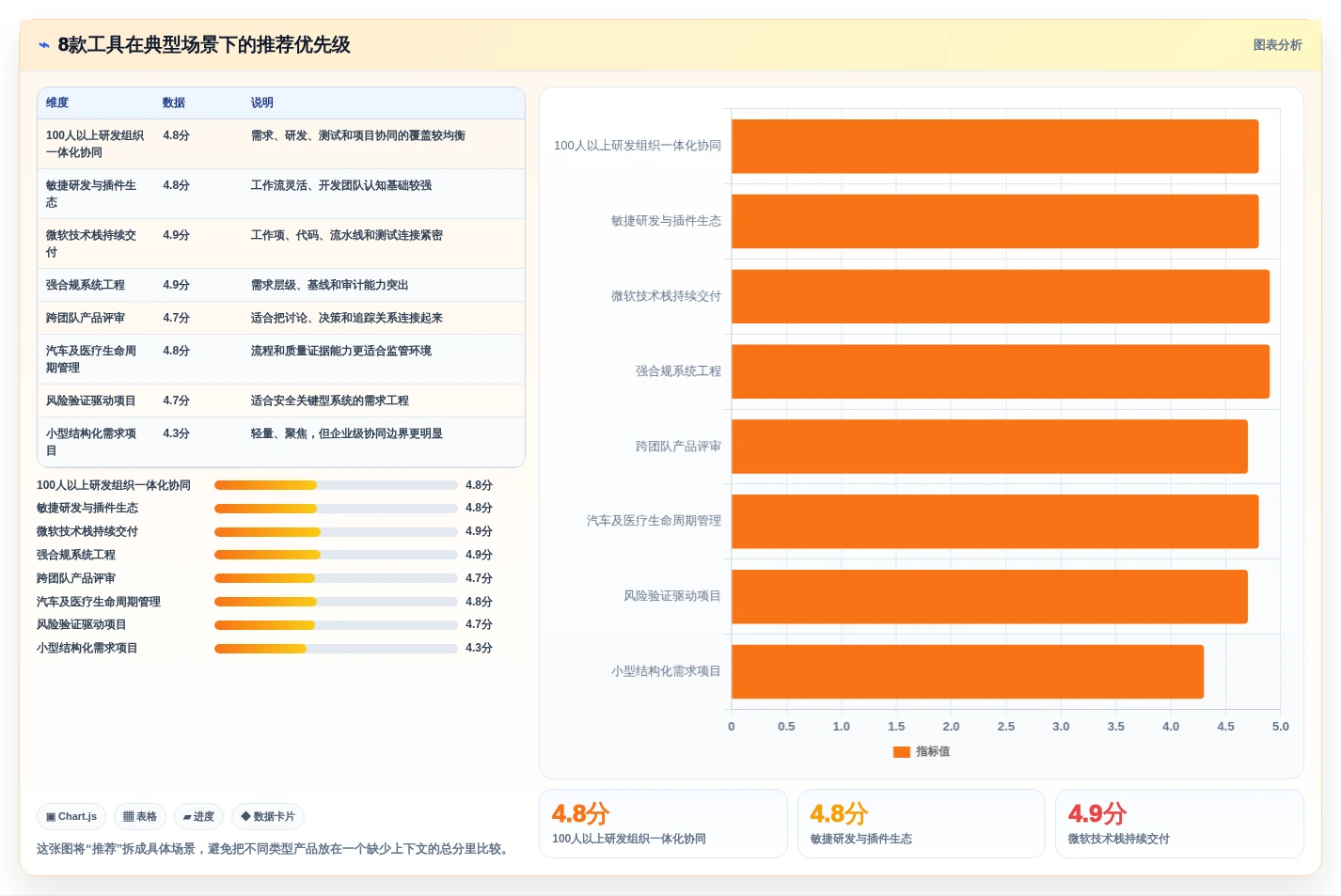Click chart bar for 跨团队产品评审
Image resolution: width=1341 pixels, height=896 pixels.
[x=989, y=447]
